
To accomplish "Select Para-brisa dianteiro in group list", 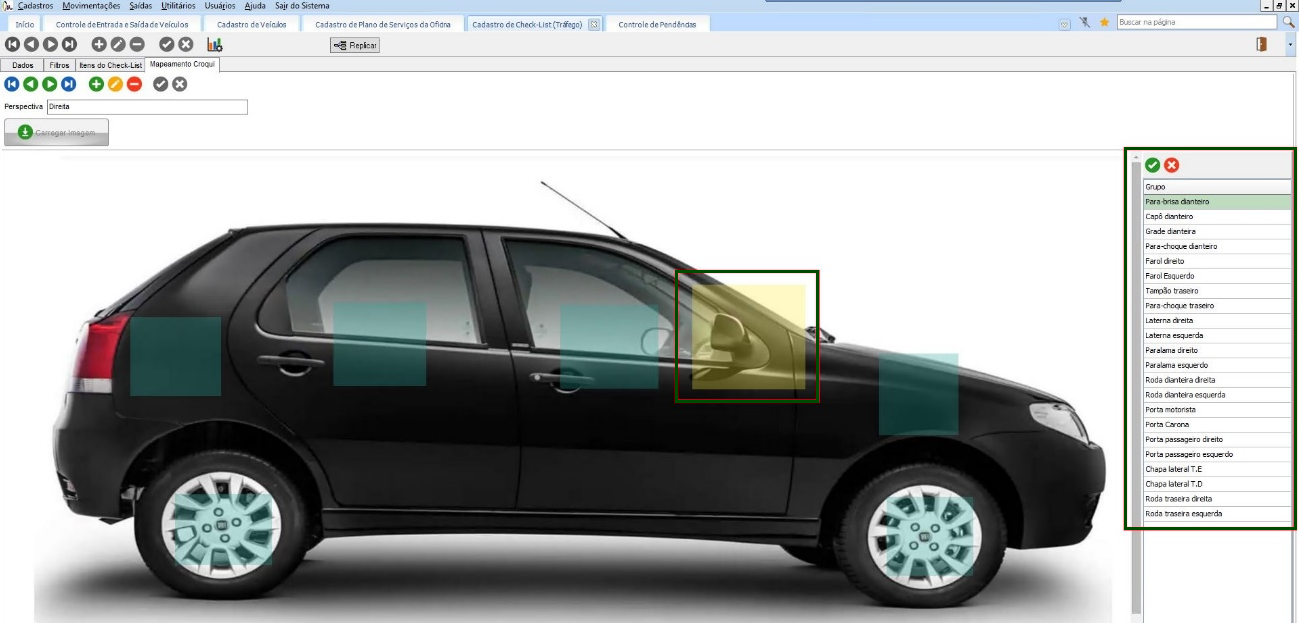I will coord(1217,201).
